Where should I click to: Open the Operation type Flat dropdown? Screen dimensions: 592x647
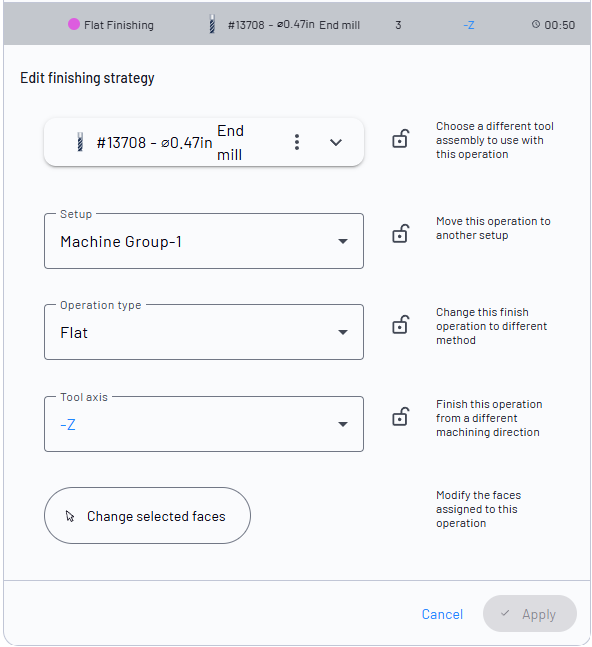point(204,332)
